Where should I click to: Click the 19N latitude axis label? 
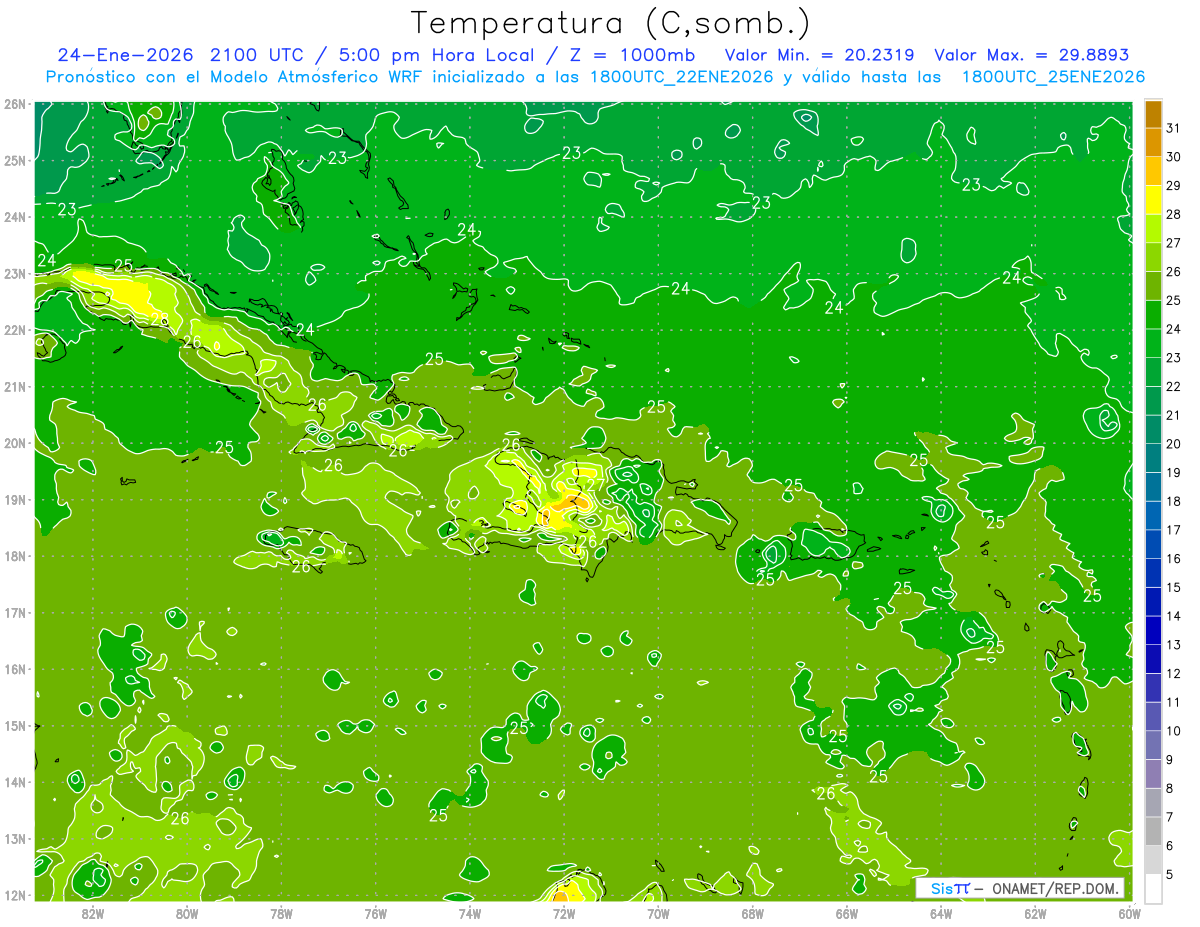[15, 500]
